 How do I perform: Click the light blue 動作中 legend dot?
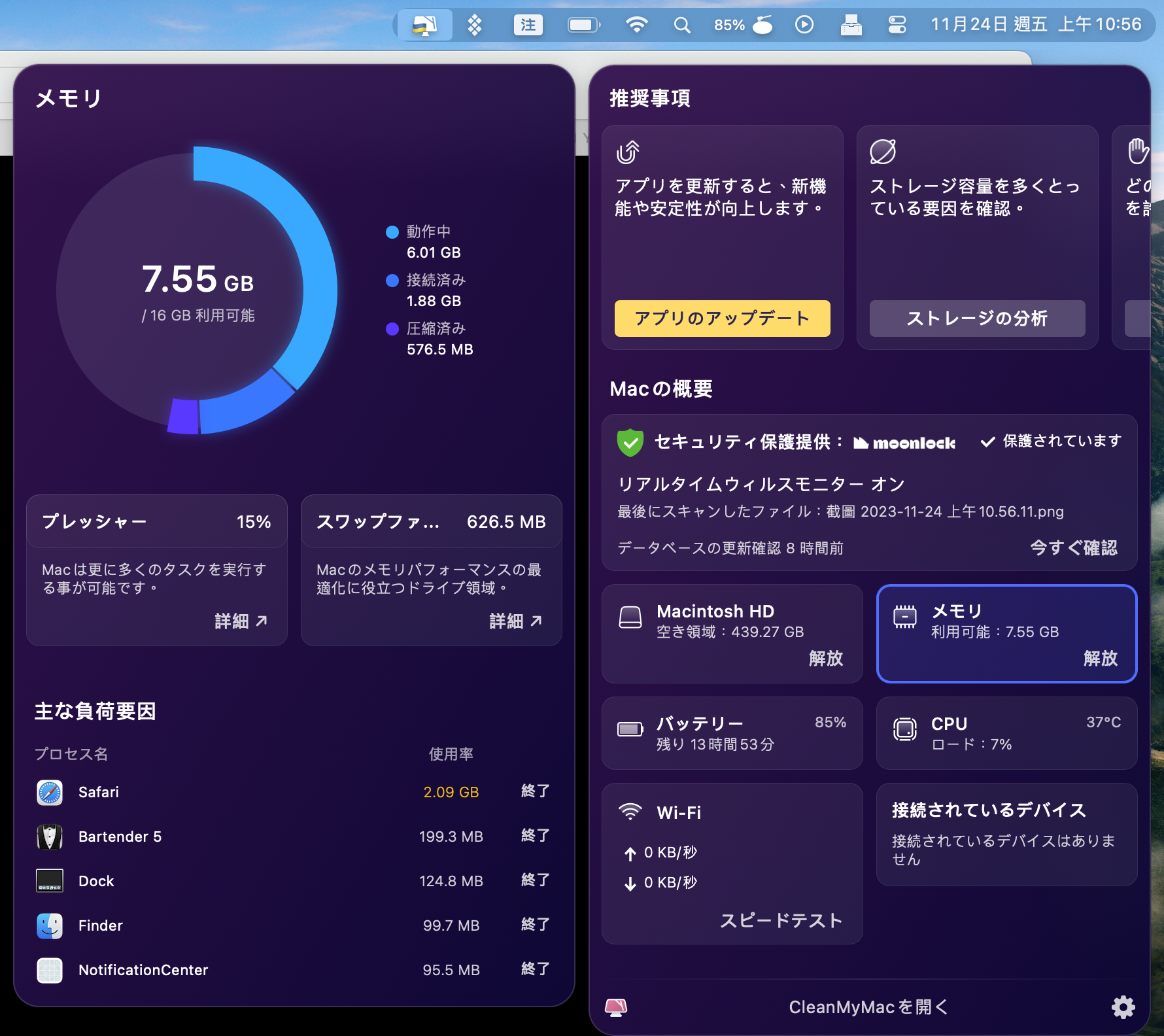(392, 232)
